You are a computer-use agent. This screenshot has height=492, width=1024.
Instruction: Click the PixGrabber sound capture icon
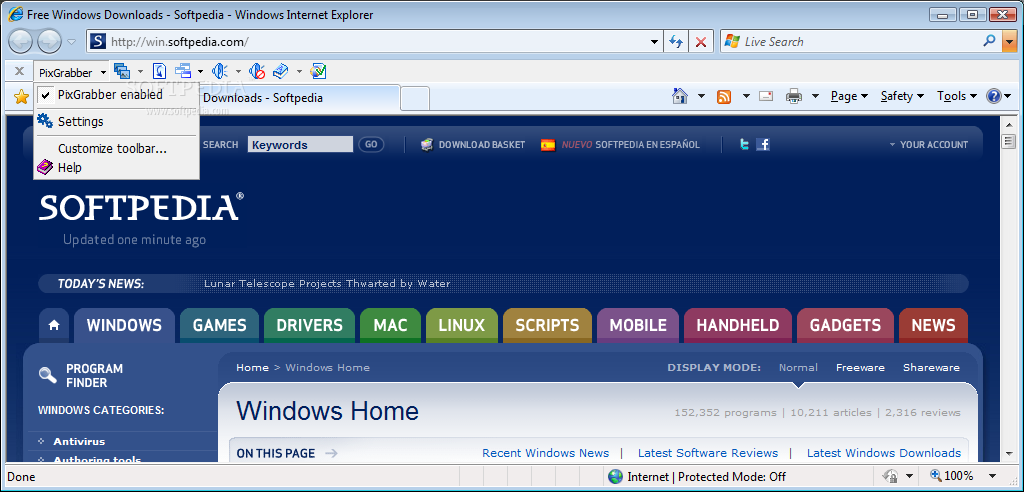tap(221, 71)
